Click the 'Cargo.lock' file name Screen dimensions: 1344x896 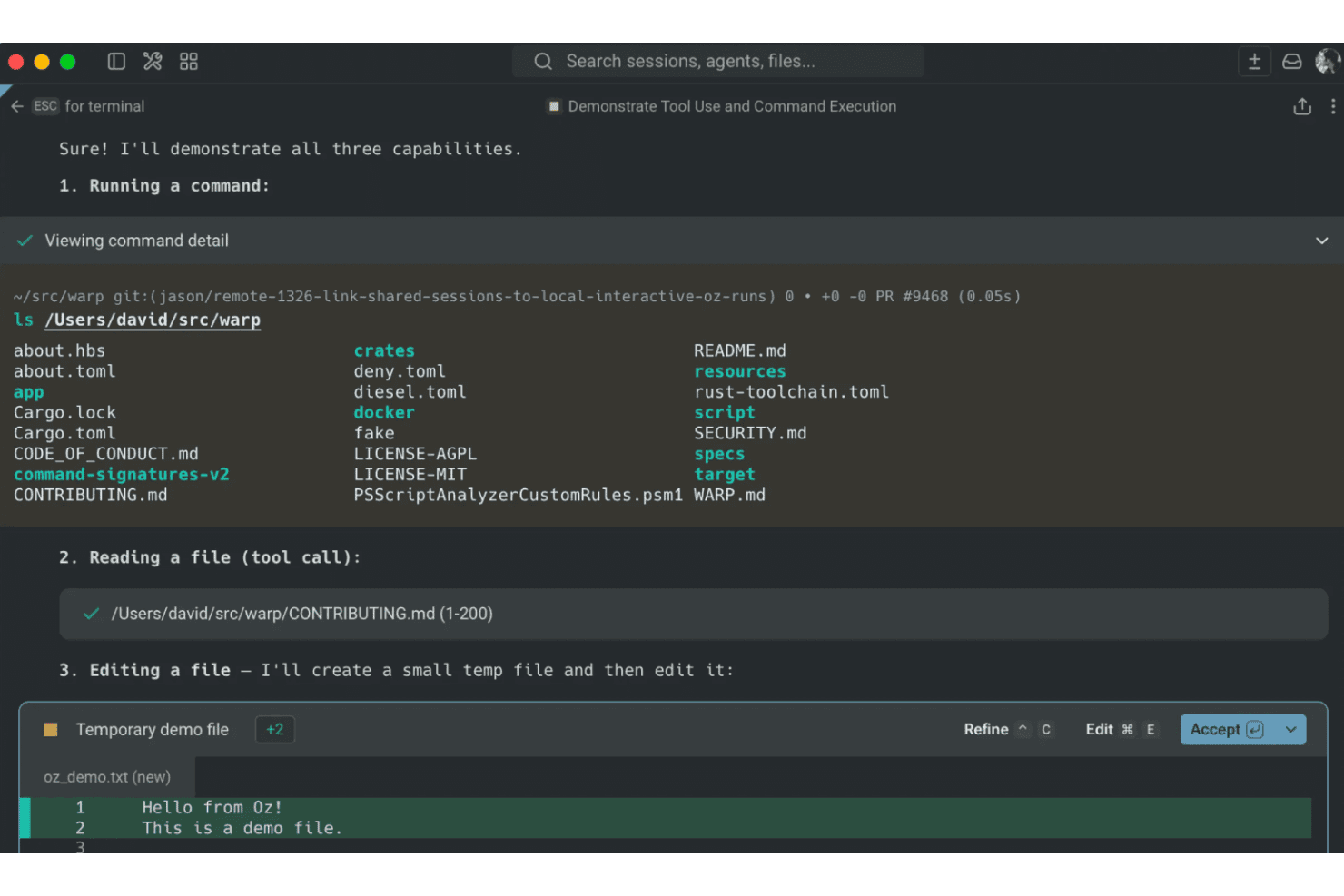(x=64, y=413)
